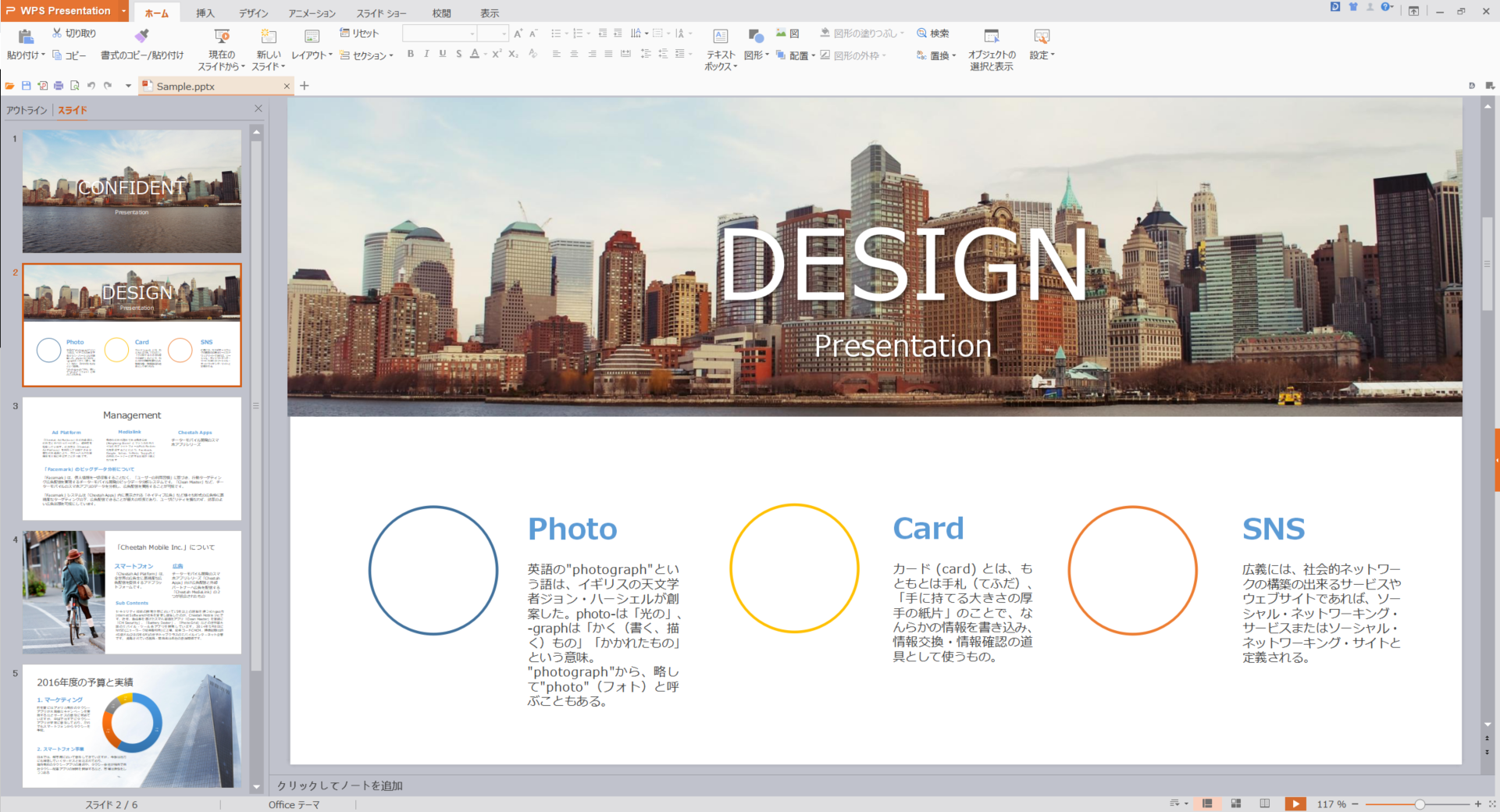The height and width of the screenshot is (812, 1500).
Task: Click the format painter brush icon
Action: click(141, 36)
